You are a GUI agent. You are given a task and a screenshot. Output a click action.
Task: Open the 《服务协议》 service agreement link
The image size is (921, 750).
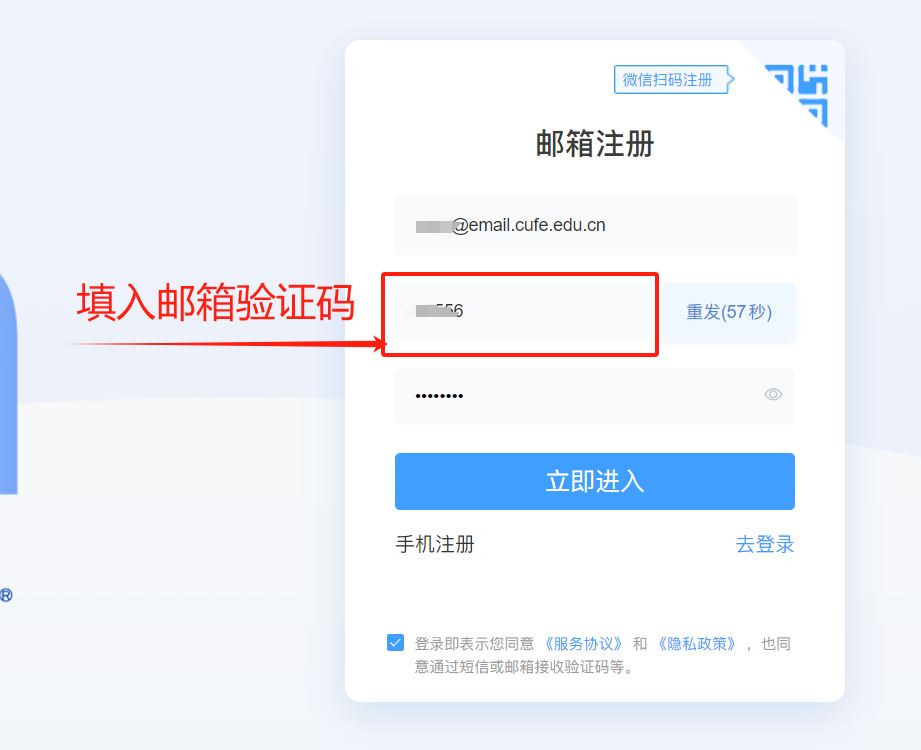[x=582, y=644]
